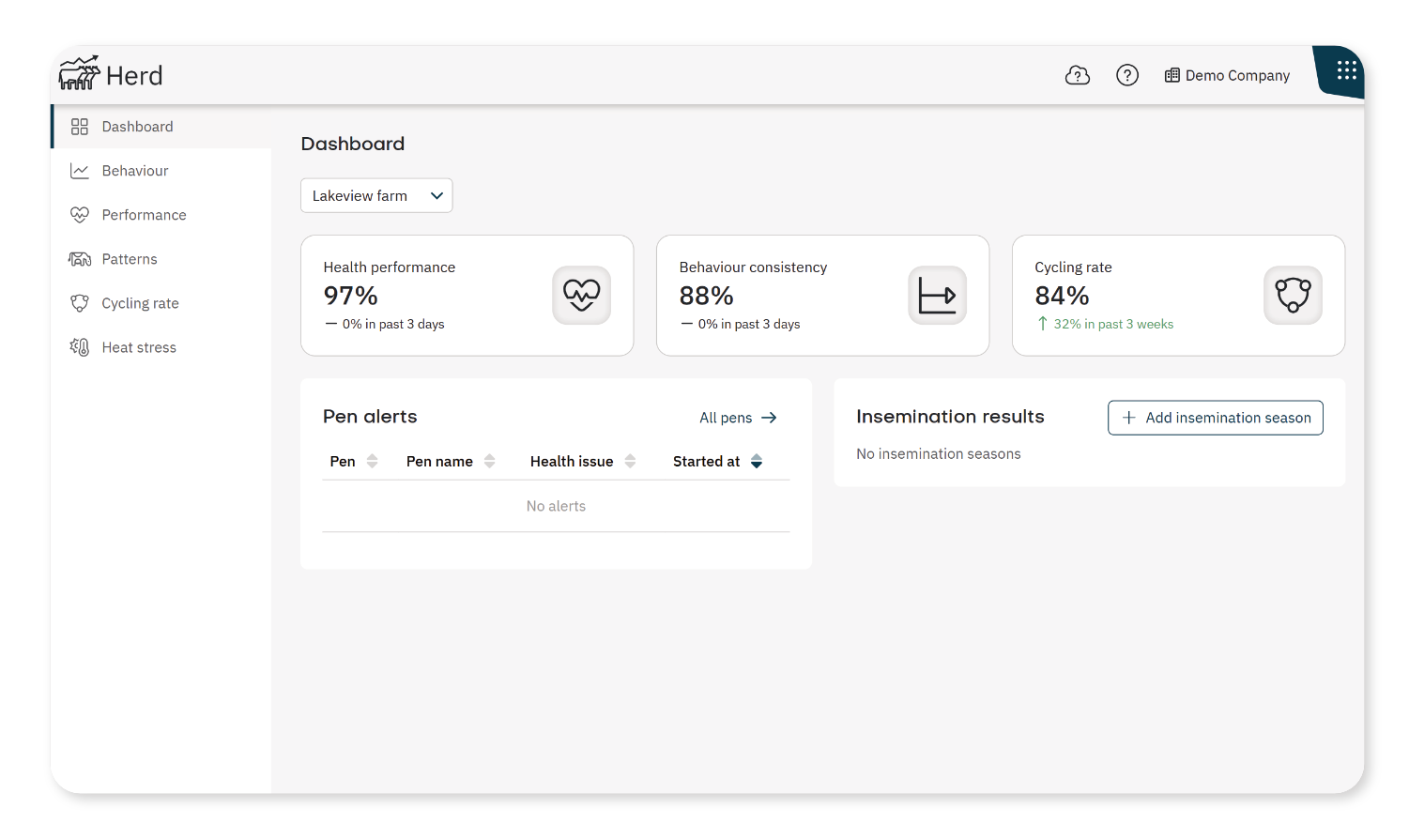Viewport: 1409px width, 840px height.
Task: Click the Add insemination season button
Action: pos(1216,418)
